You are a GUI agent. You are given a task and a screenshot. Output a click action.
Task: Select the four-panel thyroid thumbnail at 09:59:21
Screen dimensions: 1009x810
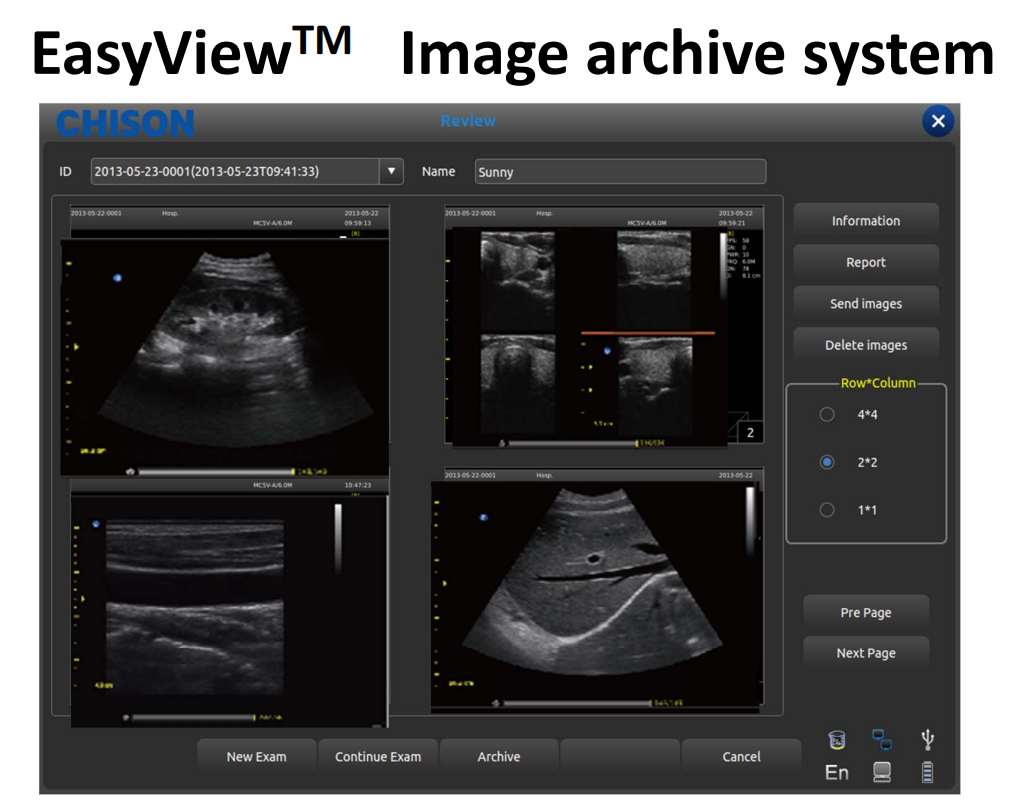[x=604, y=326]
